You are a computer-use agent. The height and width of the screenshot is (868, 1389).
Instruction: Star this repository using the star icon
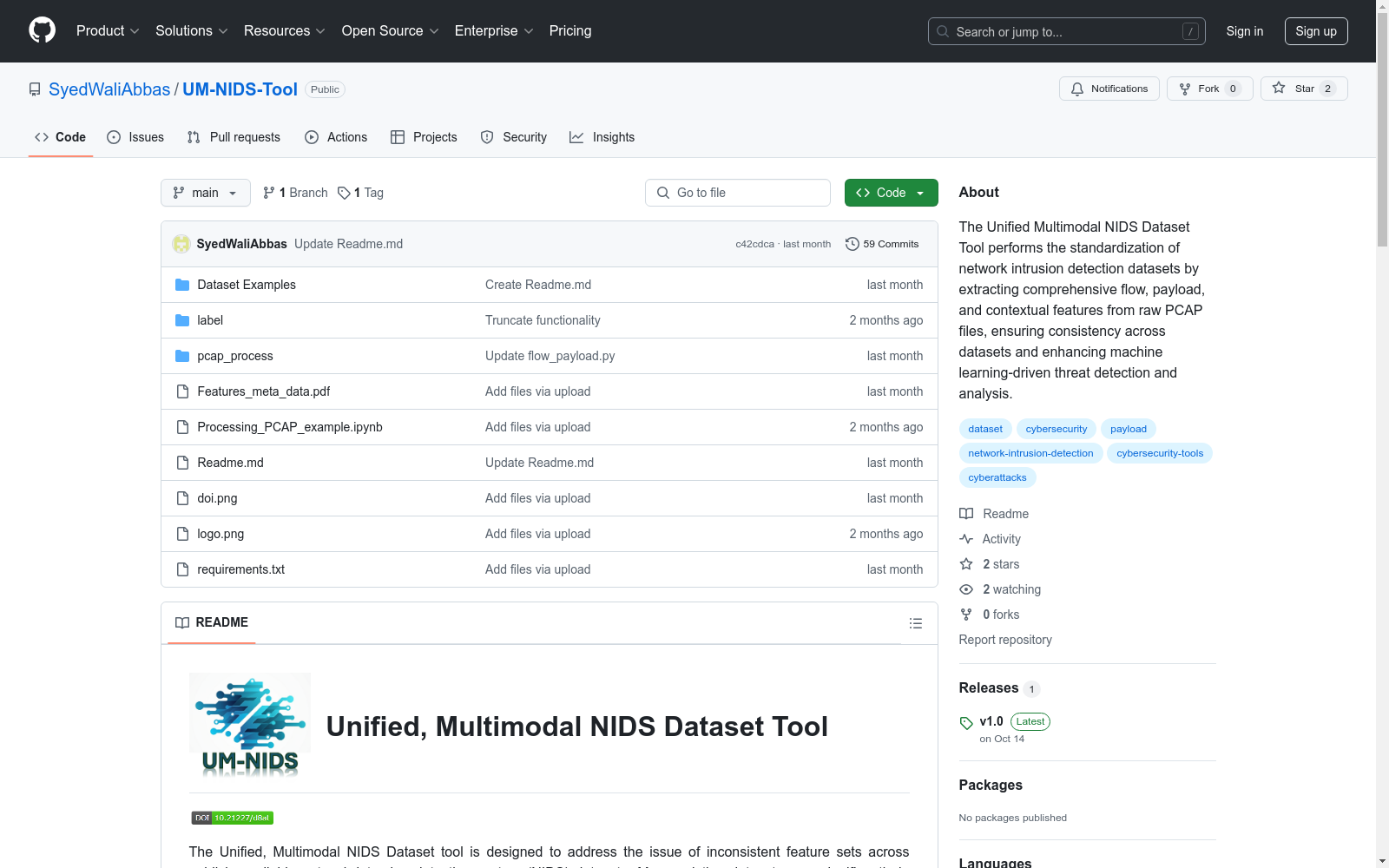click(x=1279, y=88)
